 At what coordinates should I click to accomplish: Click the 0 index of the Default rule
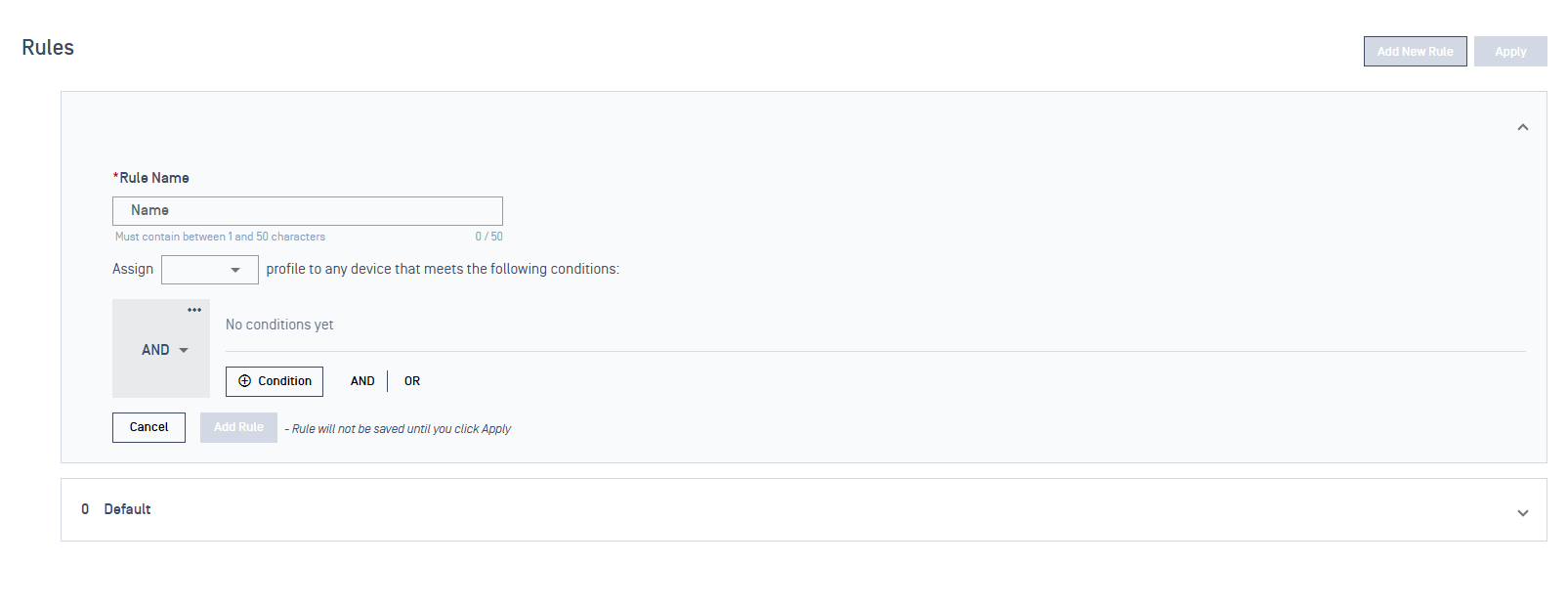85,509
